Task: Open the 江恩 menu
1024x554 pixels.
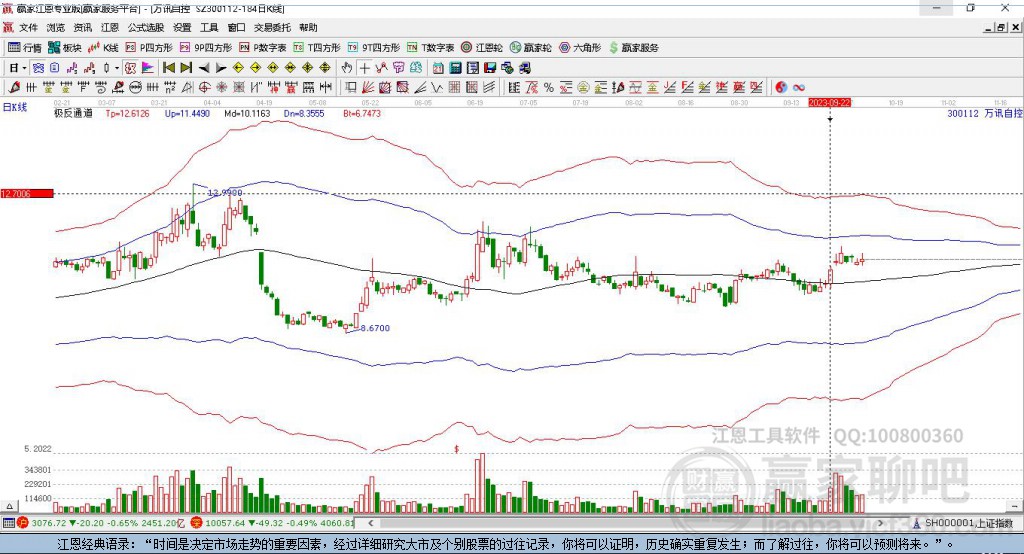Action: click(x=110, y=27)
